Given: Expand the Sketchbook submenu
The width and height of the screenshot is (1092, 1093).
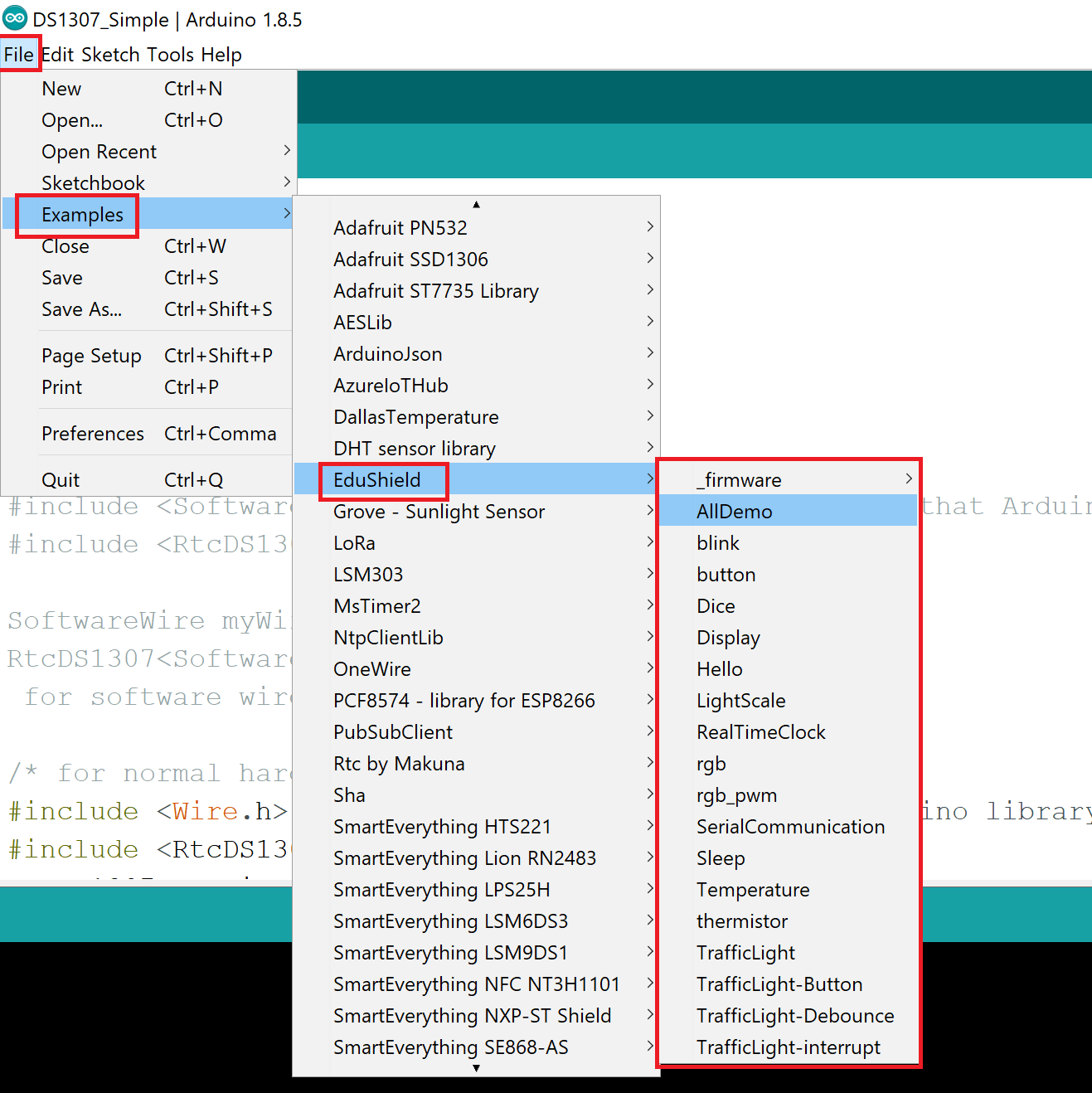Looking at the screenshot, I should tap(148, 183).
